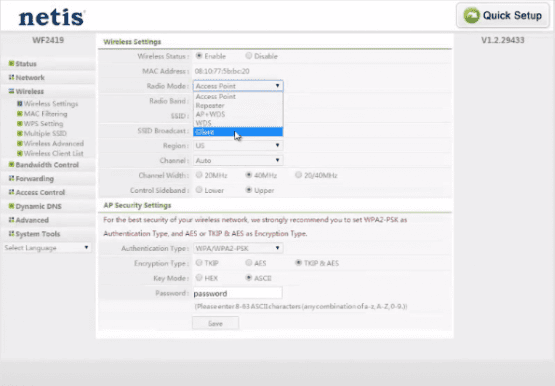The width and height of the screenshot is (555, 386).
Task: Open the Network menu
Action: click(x=30, y=77)
